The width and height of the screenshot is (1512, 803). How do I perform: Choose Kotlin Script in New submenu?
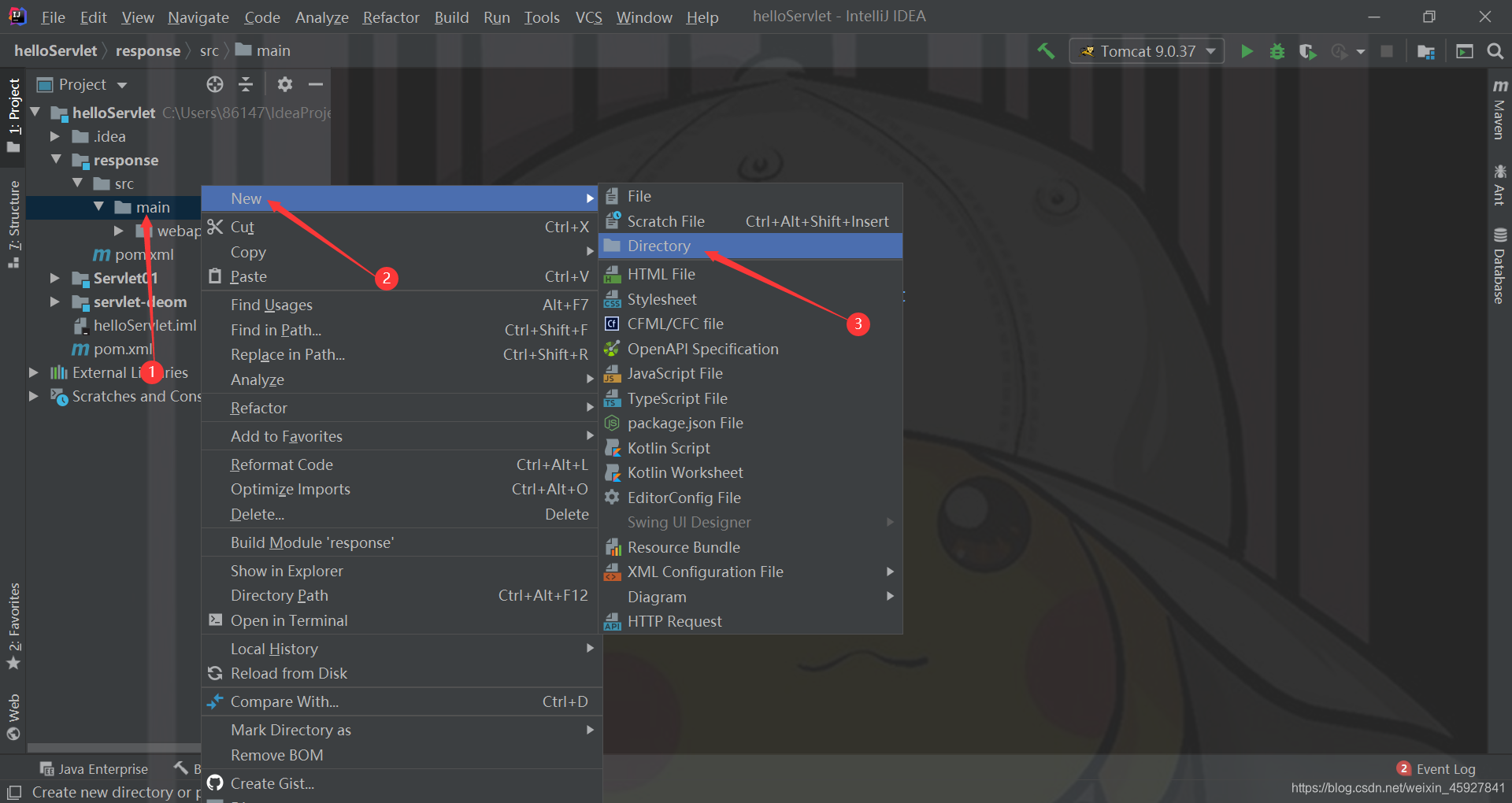(750, 448)
